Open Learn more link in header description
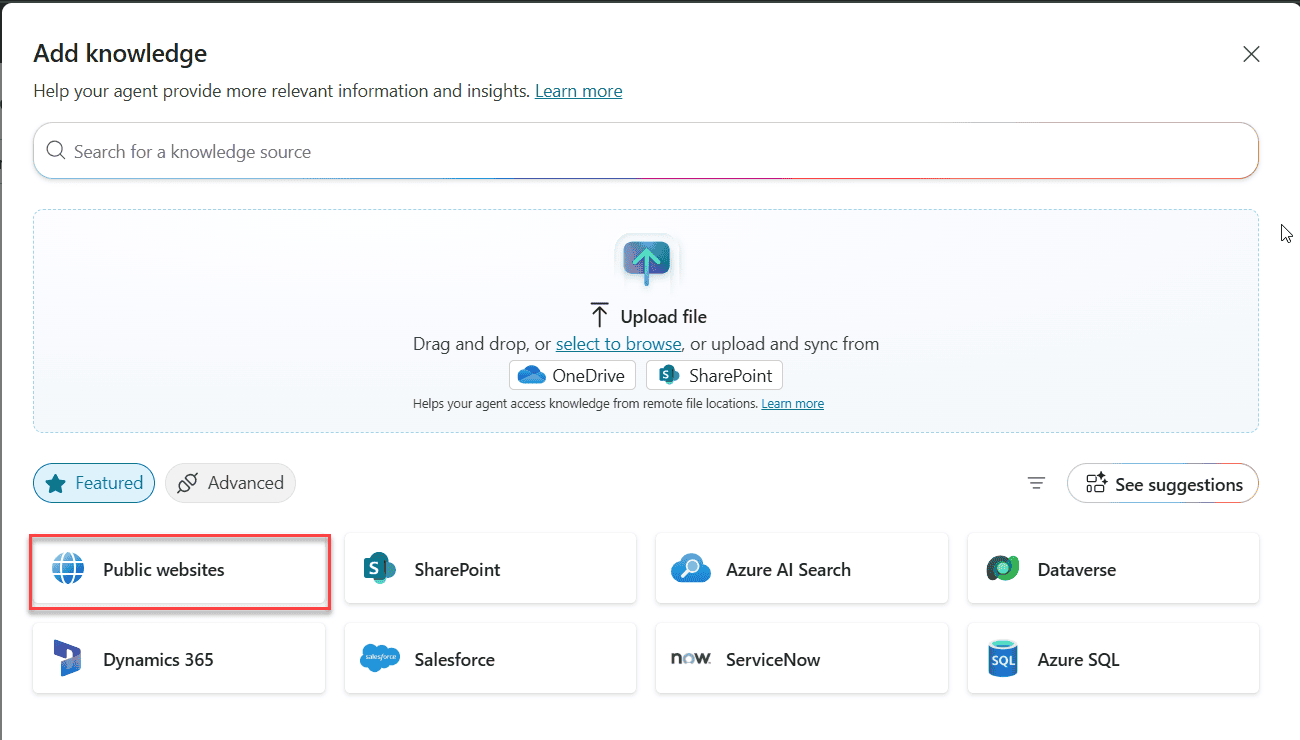 tap(578, 91)
